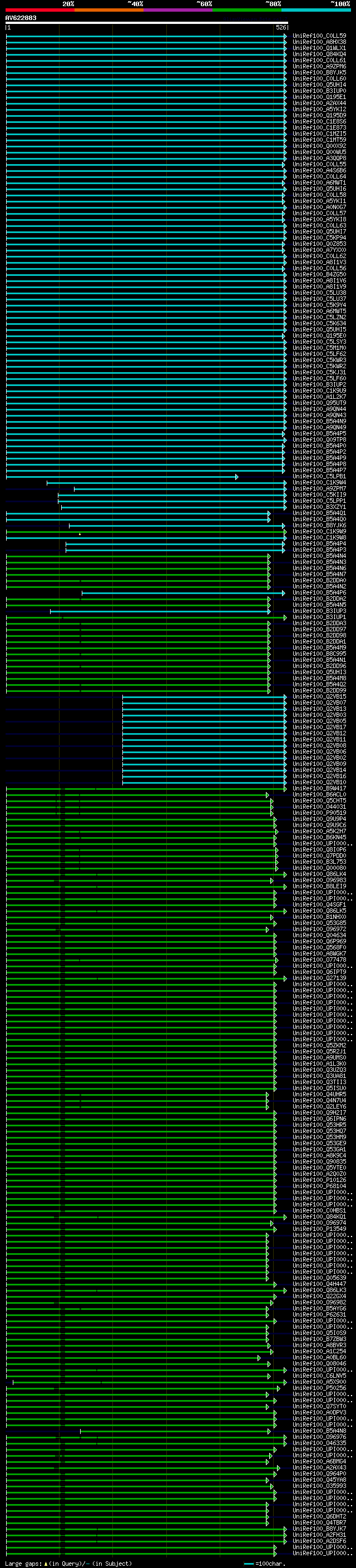Click UniRef100_A9ZPM7 label

(319, 489)
